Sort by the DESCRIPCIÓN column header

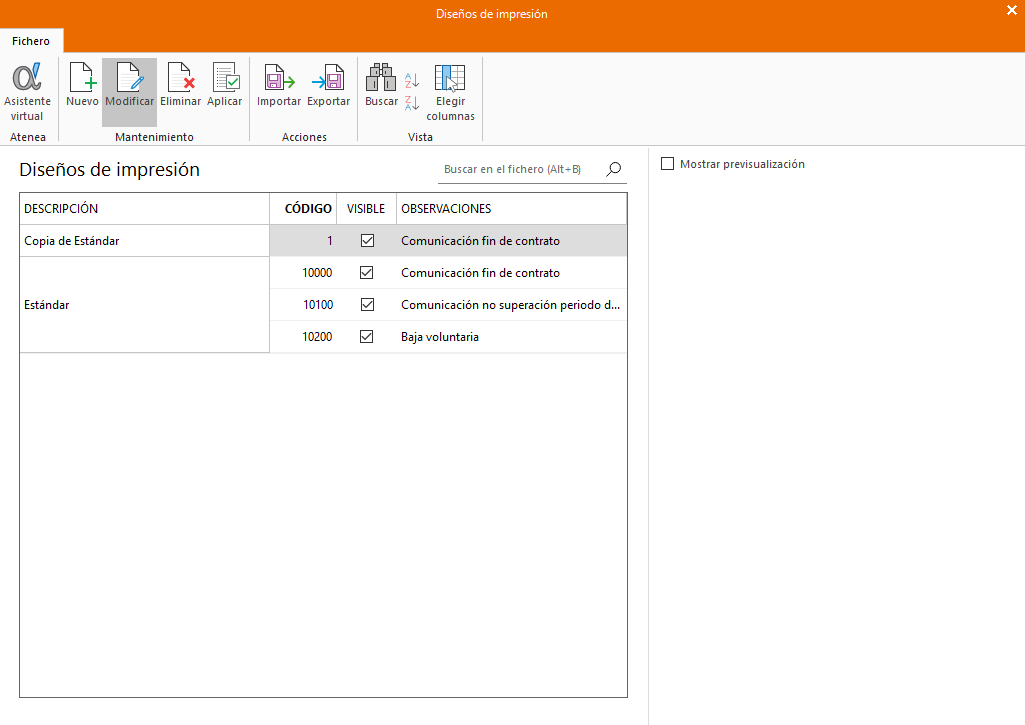144,209
